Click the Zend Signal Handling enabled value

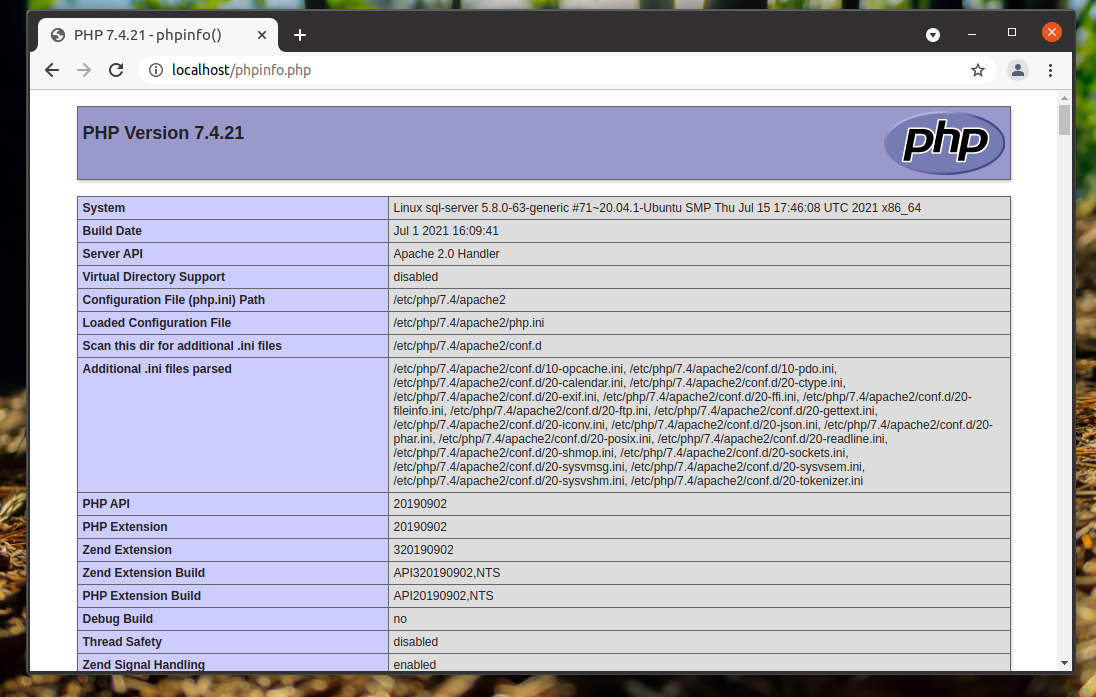(414, 665)
